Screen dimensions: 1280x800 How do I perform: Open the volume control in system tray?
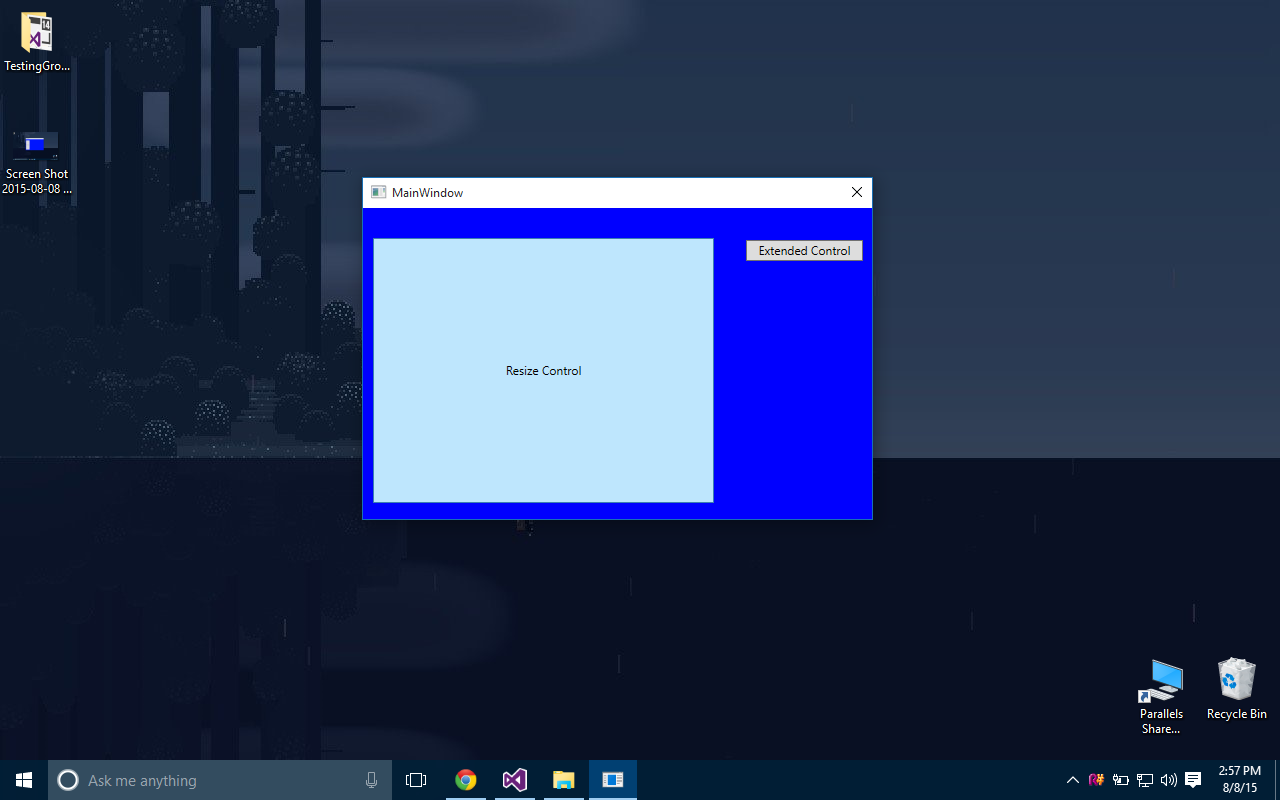pos(1168,780)
